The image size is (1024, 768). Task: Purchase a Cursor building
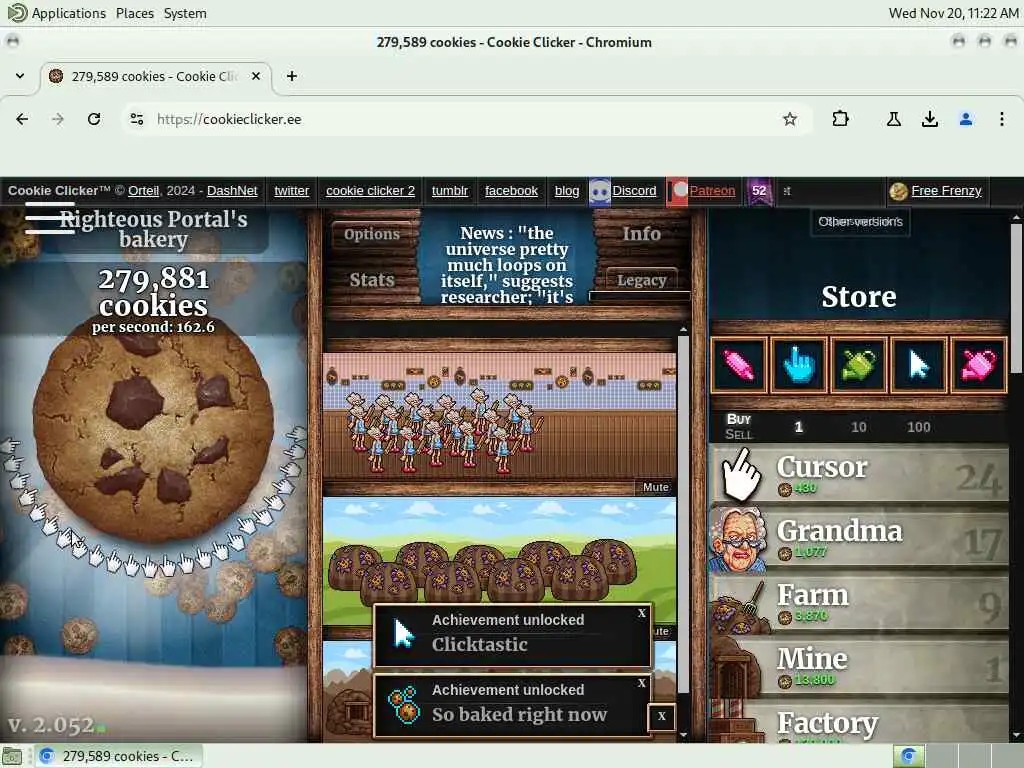pos(859,475)
